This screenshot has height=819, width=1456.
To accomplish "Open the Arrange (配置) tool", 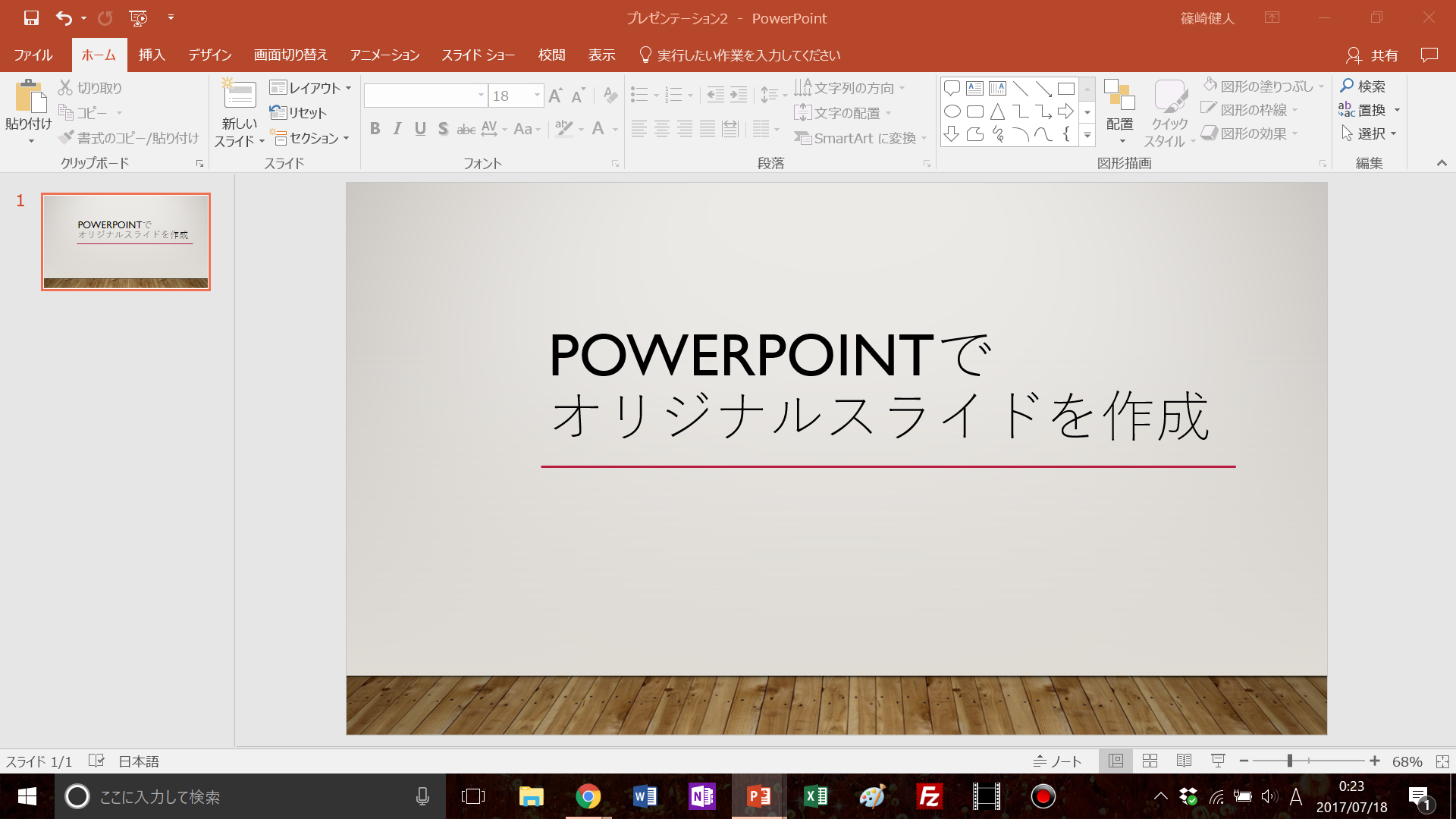I will coord(1119,111).
